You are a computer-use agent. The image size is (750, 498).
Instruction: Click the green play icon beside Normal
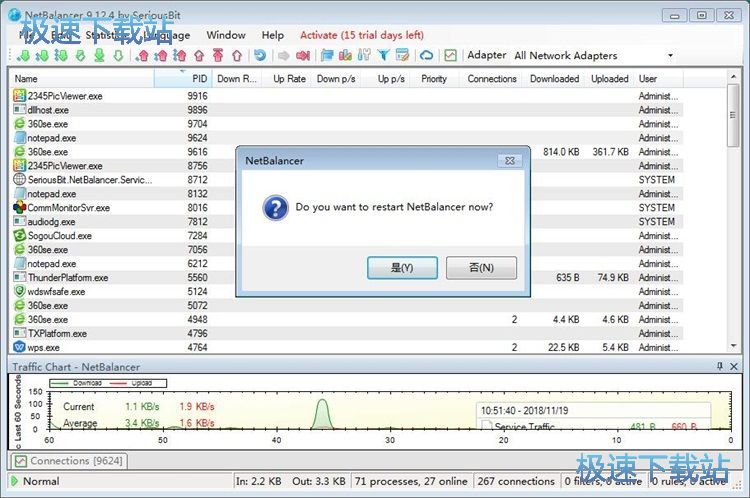14,481
